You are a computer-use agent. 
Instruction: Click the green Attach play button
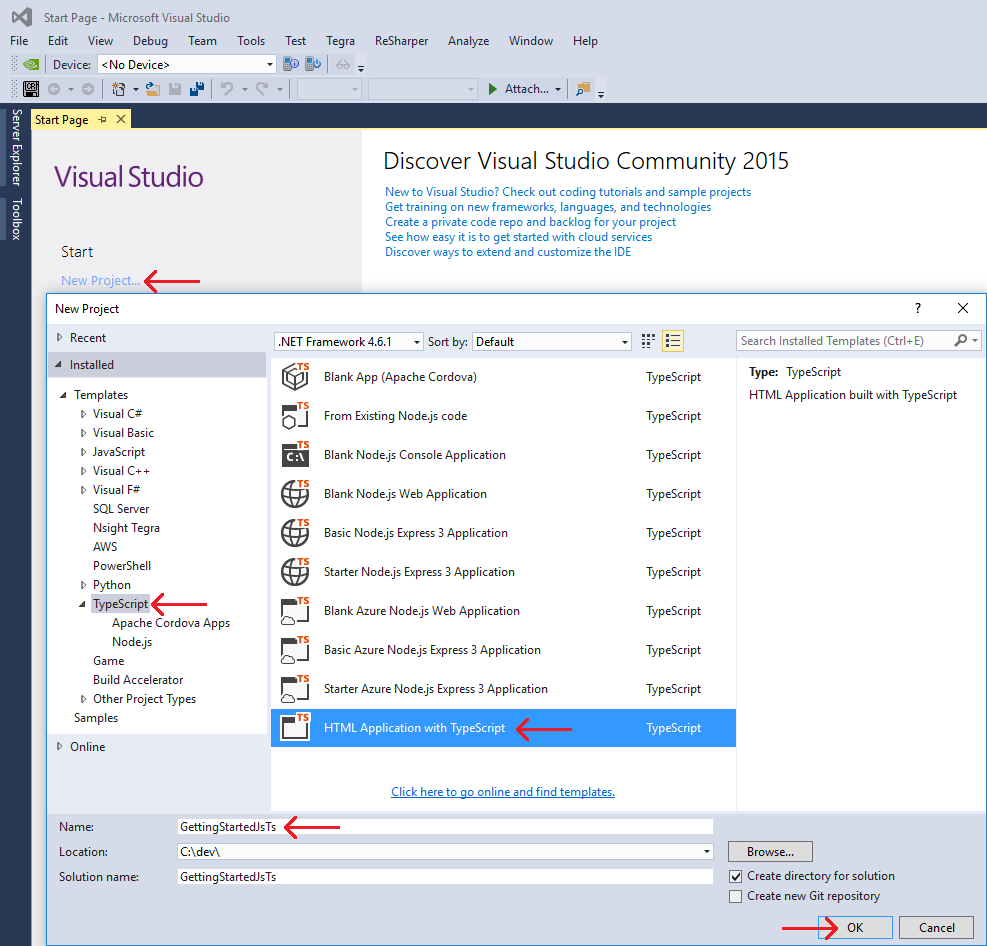pos(493,89)
